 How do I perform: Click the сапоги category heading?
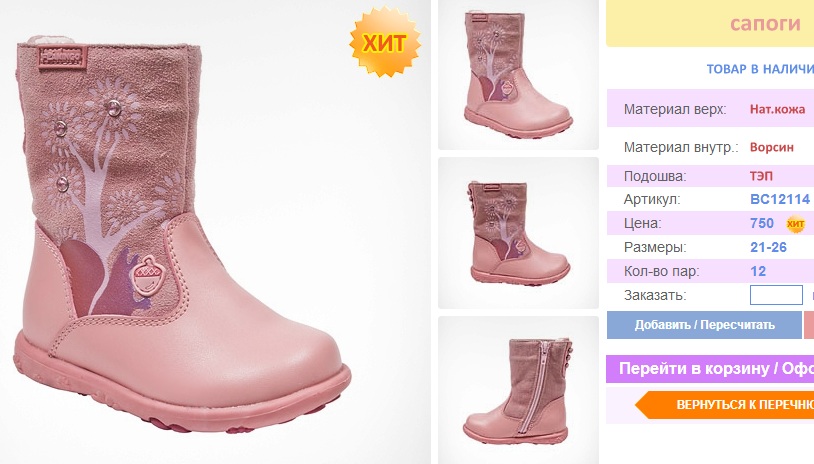click(765, 24)
